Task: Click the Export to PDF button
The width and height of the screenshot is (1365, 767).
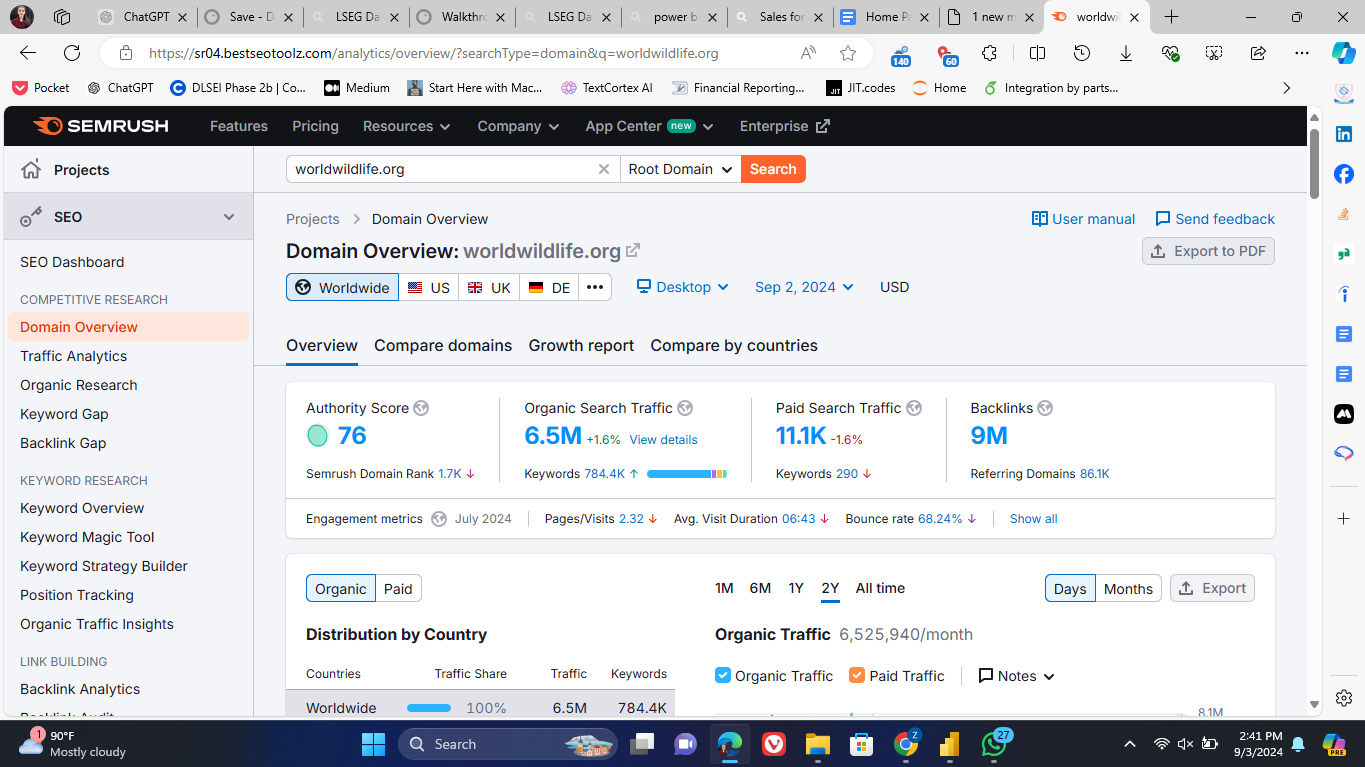Action: tap(1208, 251)
